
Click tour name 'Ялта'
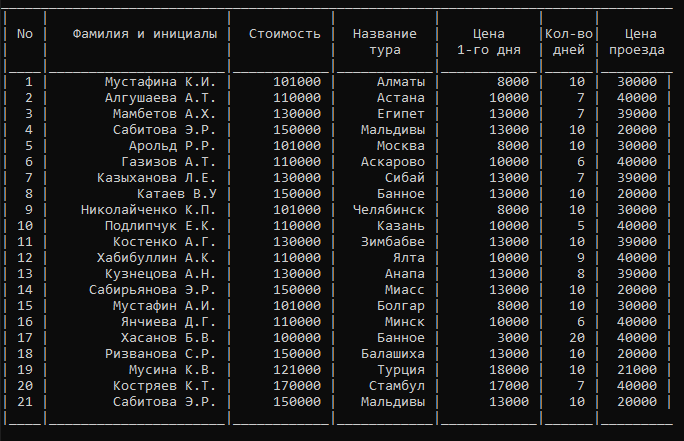[409, 258]
